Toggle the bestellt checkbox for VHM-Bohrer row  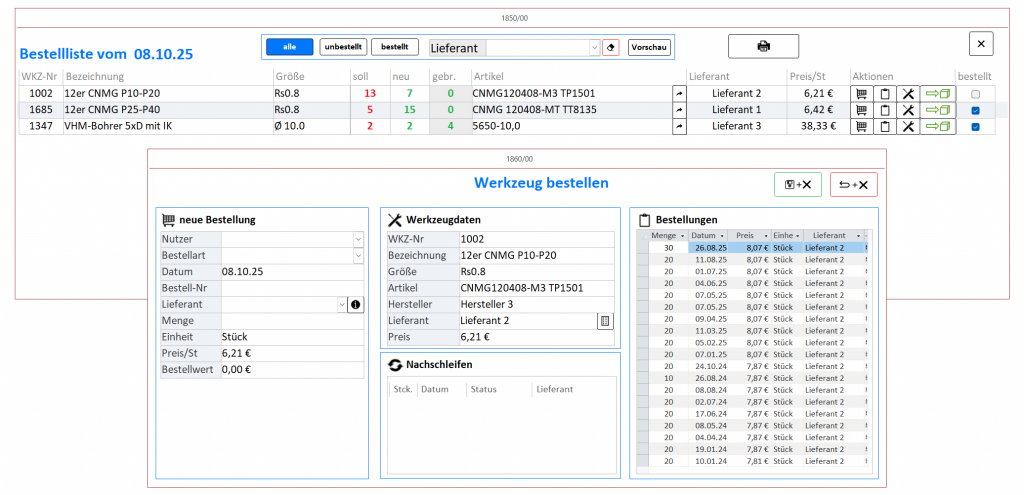pyautogui.click(x=975, y=127)
